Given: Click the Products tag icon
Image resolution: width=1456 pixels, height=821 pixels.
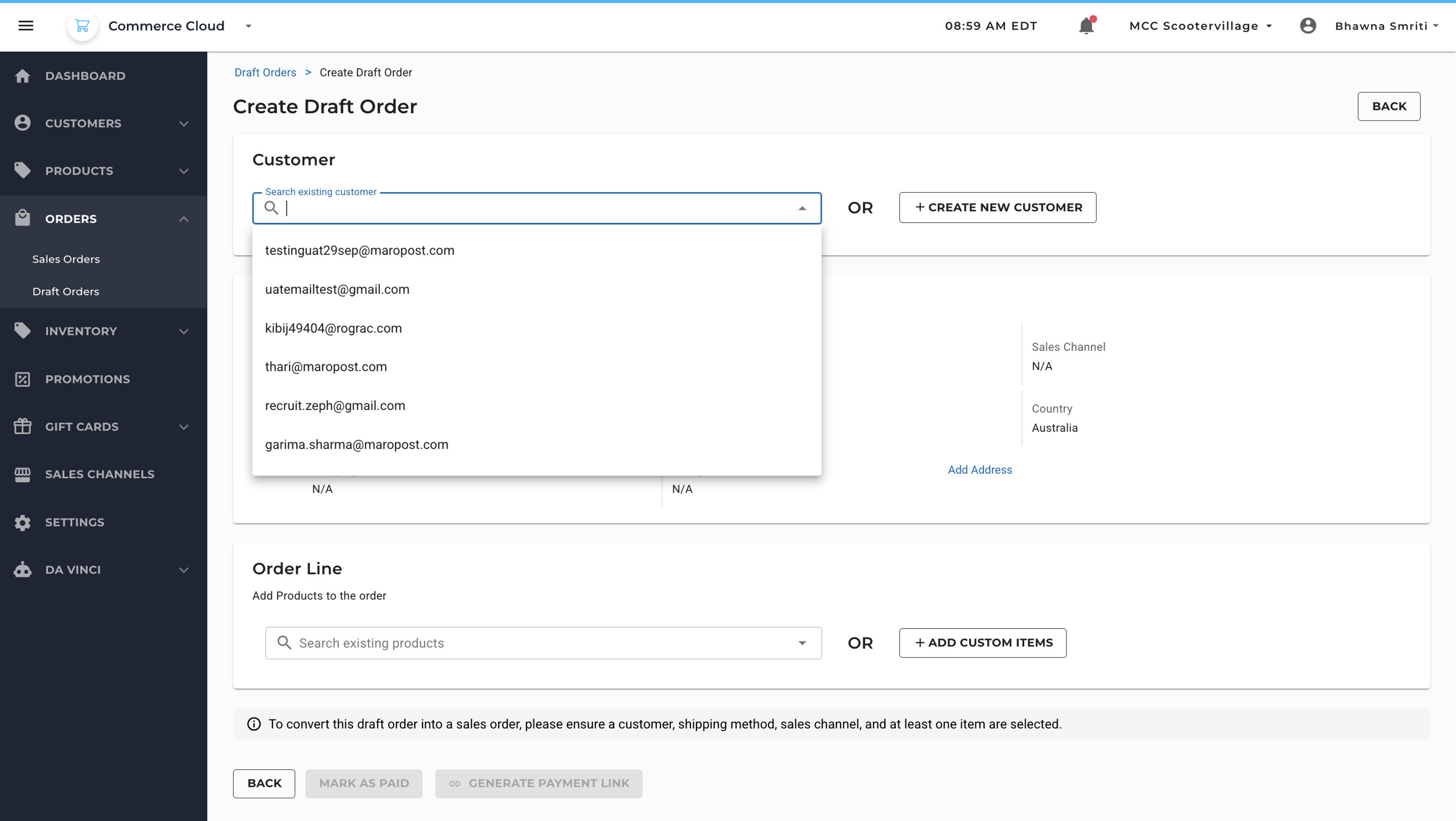Looking at the screenshot, I should coord(23,170).
